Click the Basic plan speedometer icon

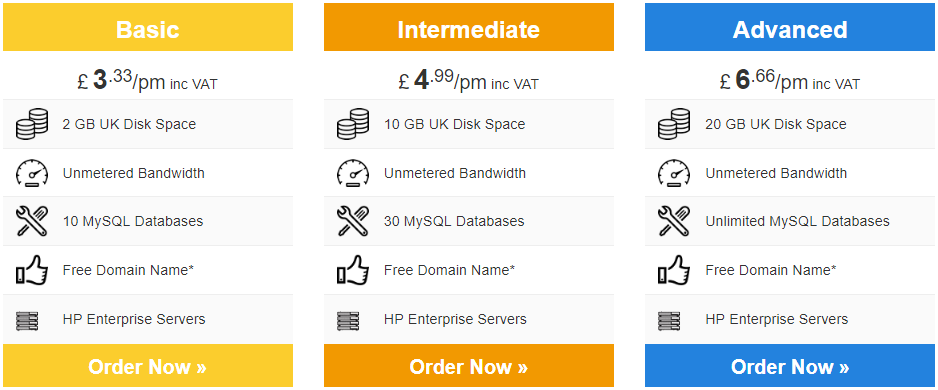[32, 173]
